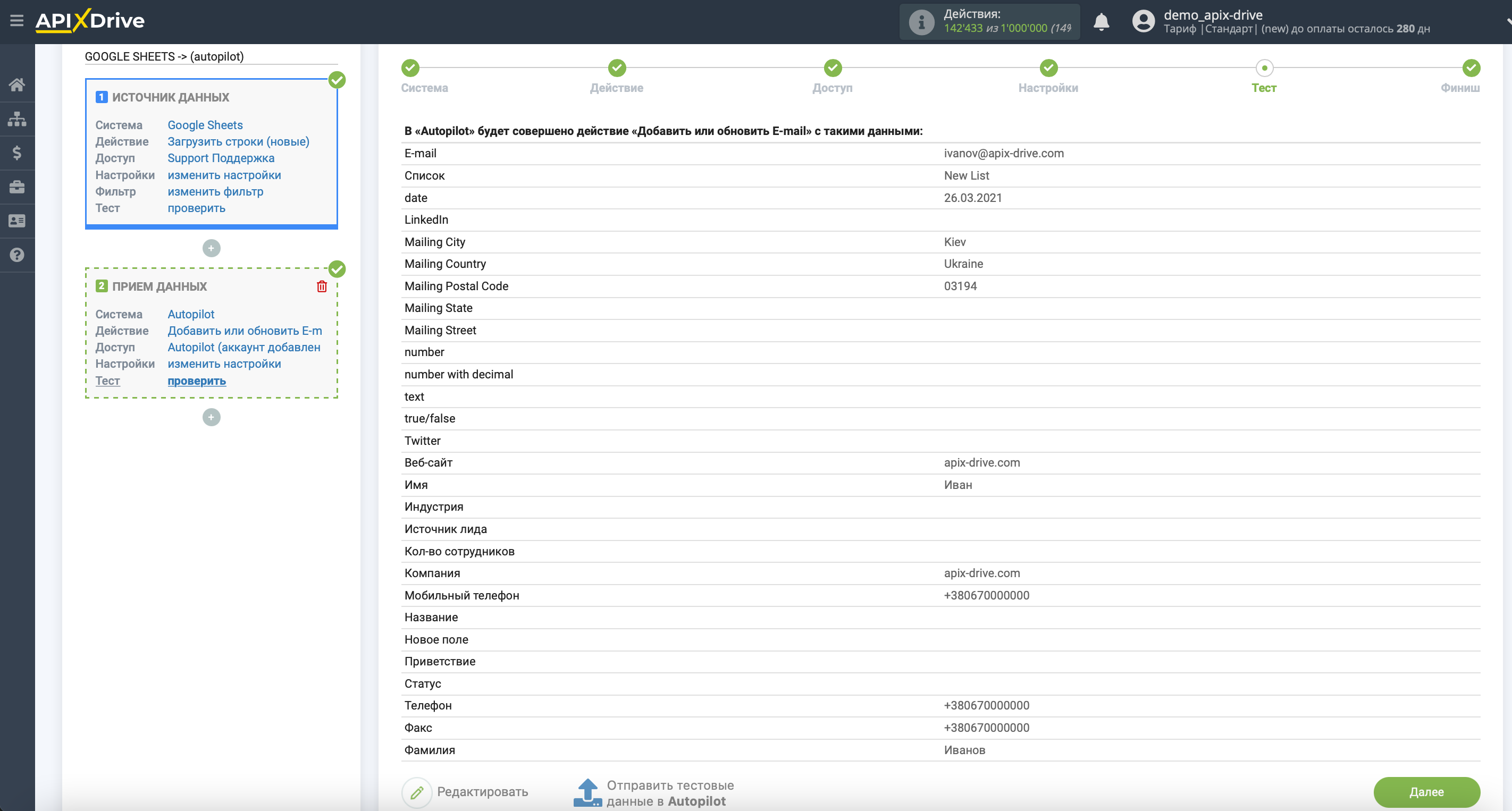Viewport: 1512px width, 811px height.
Task: Open notifications bell
Action: point(1101,22)
